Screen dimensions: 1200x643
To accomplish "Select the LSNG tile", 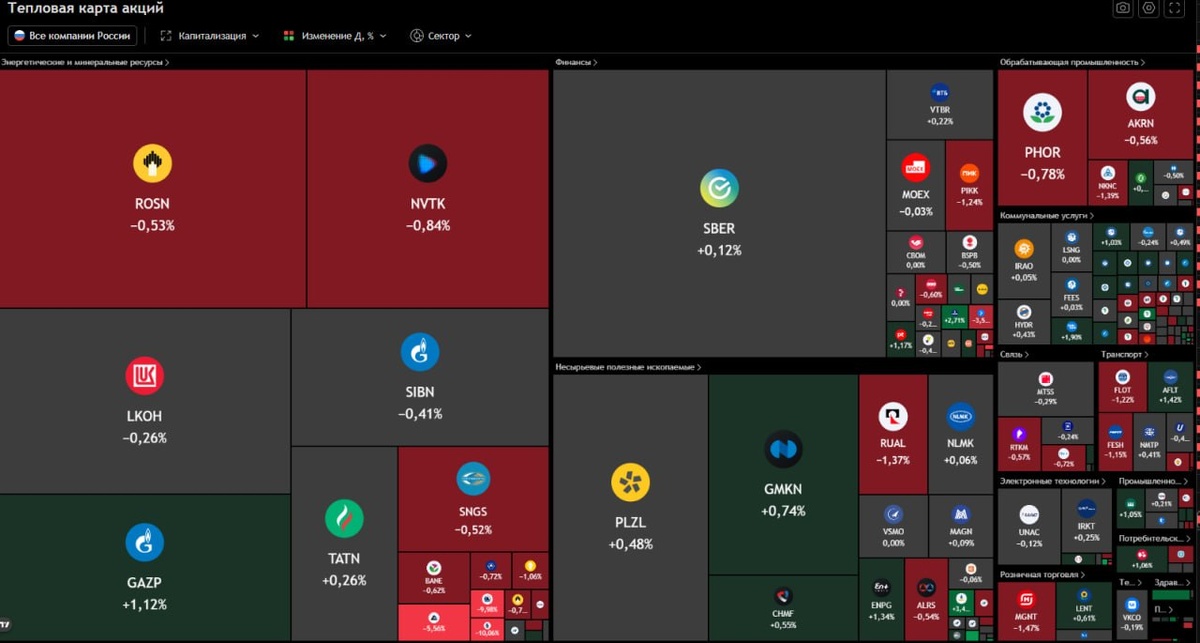I will point(1072,248).
